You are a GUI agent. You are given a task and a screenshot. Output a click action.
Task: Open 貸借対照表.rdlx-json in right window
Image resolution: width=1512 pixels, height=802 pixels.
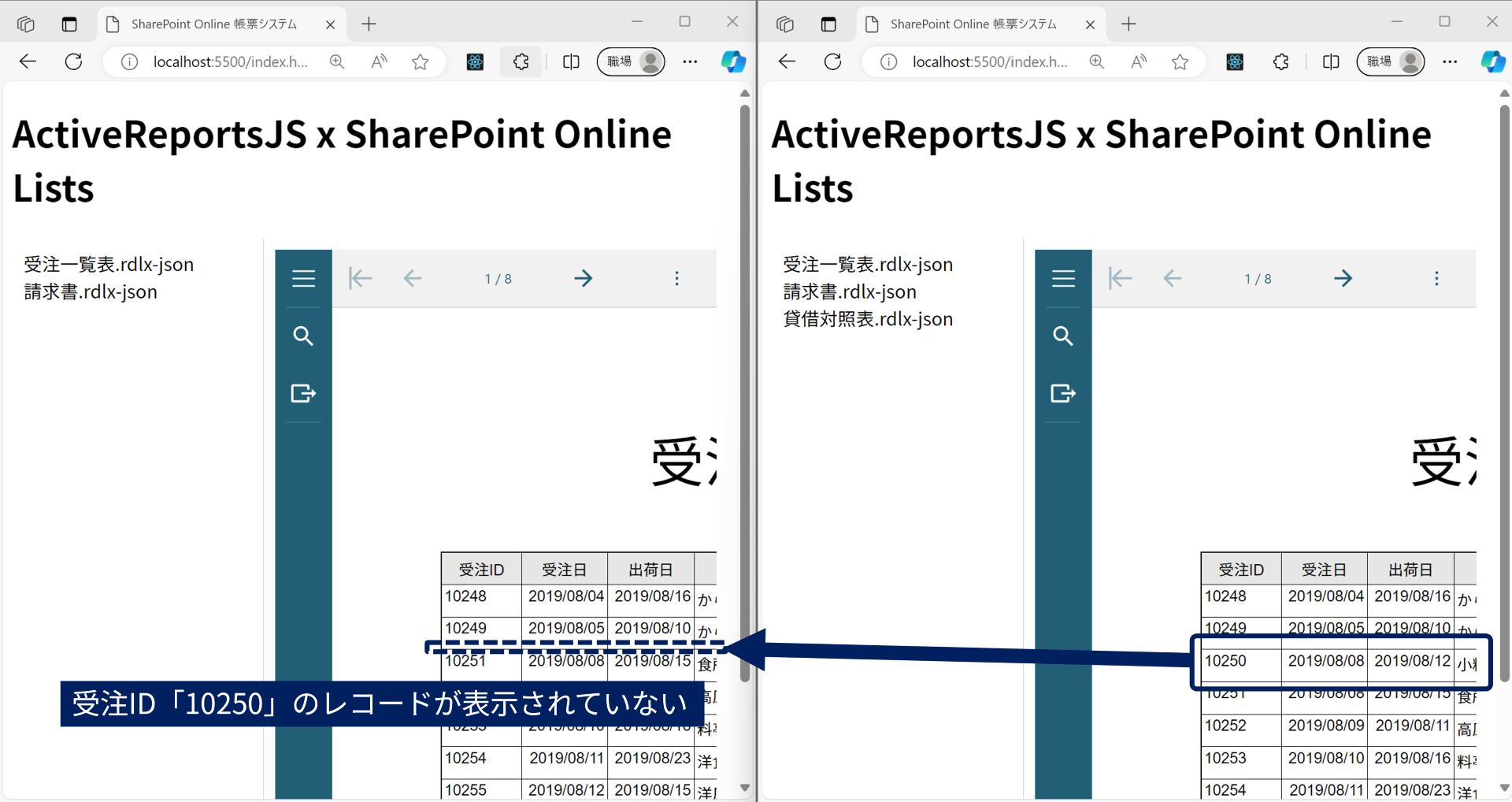coord(868,319)
